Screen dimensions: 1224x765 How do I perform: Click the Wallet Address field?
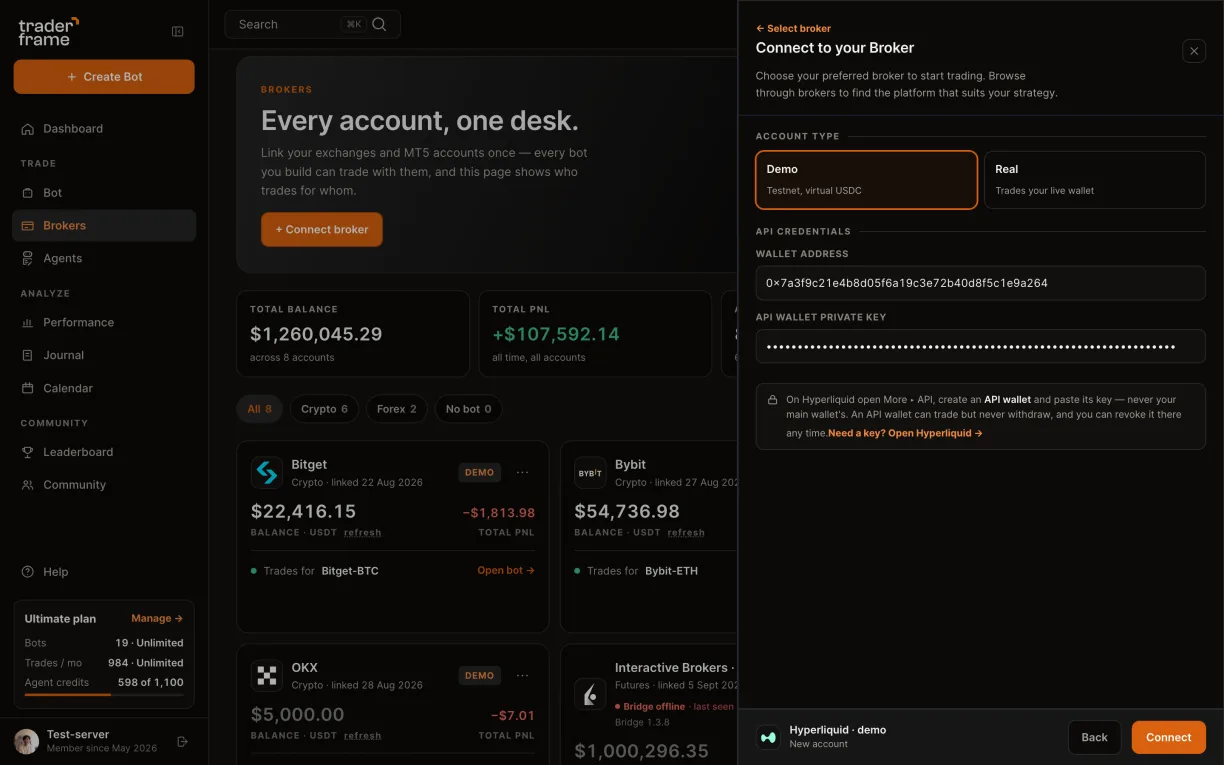[x=980, y=283]
